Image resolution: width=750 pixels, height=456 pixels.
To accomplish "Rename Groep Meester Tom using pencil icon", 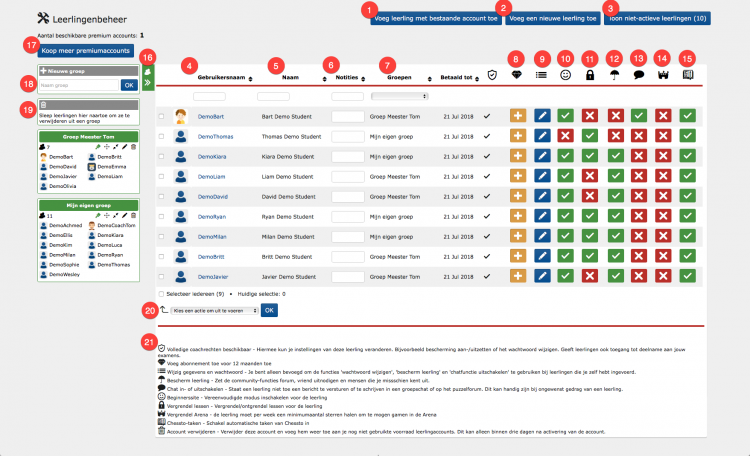I will tap(124, 147).
